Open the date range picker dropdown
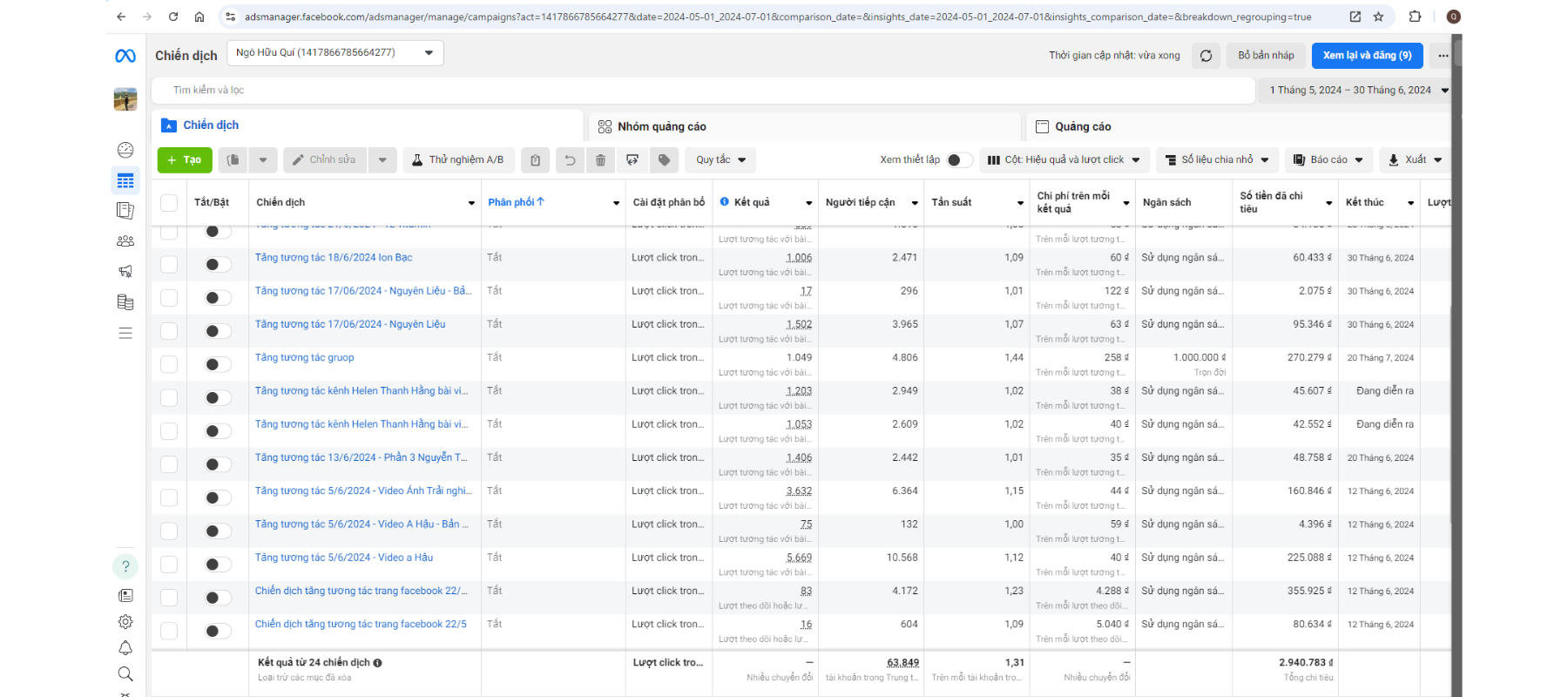1568x697 pixels. (1354, 91)
